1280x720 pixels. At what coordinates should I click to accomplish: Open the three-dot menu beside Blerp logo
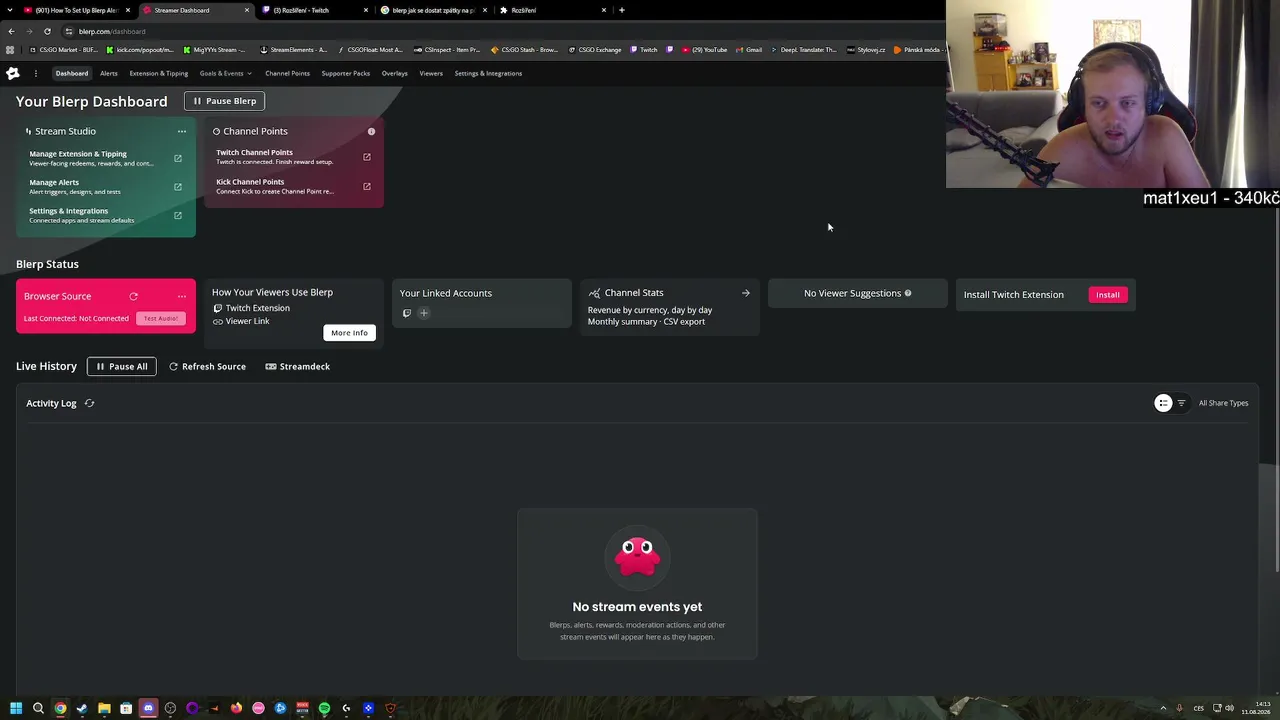coord(35,73)
